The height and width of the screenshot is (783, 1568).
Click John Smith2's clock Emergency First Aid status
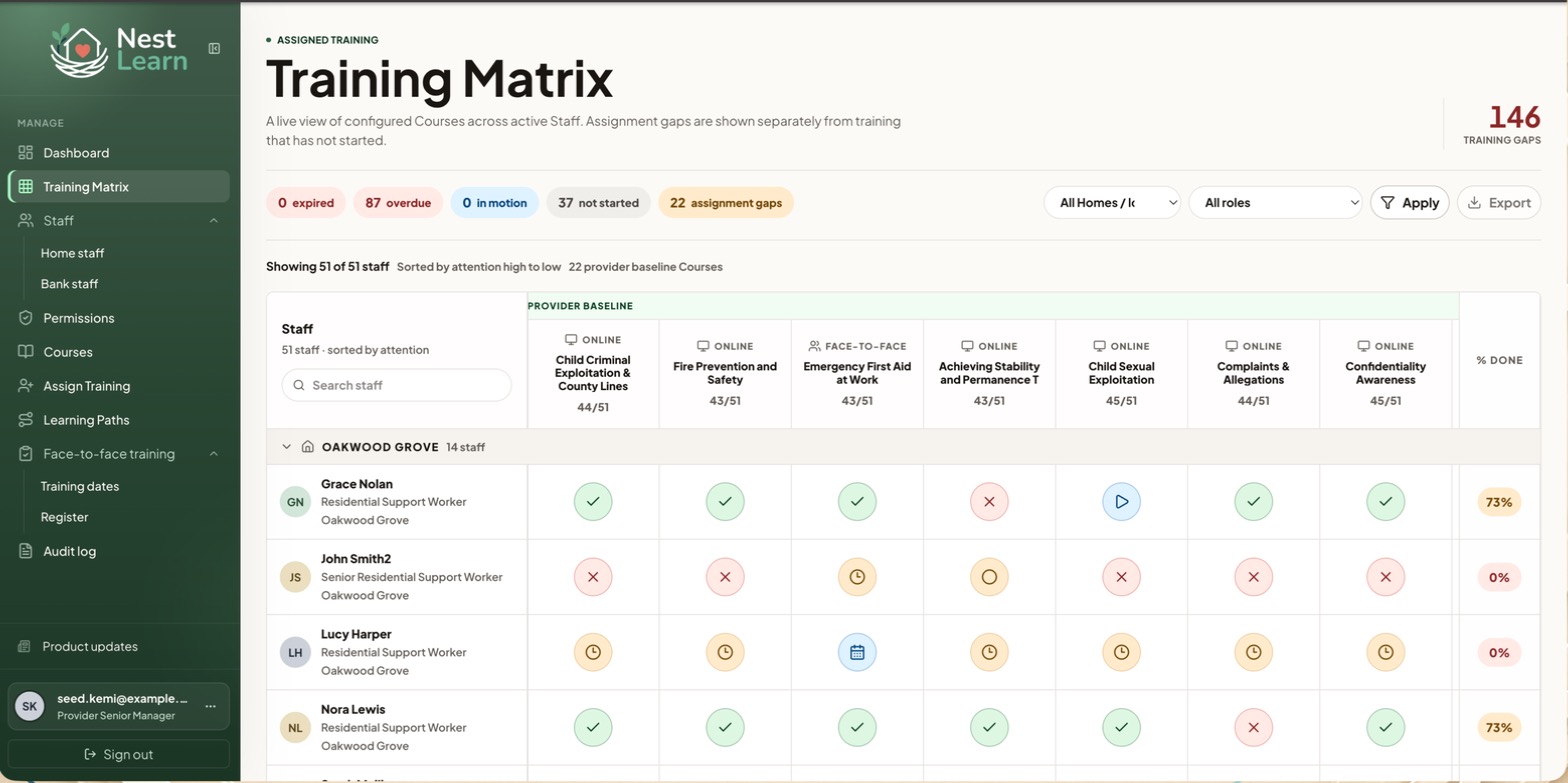857,577
